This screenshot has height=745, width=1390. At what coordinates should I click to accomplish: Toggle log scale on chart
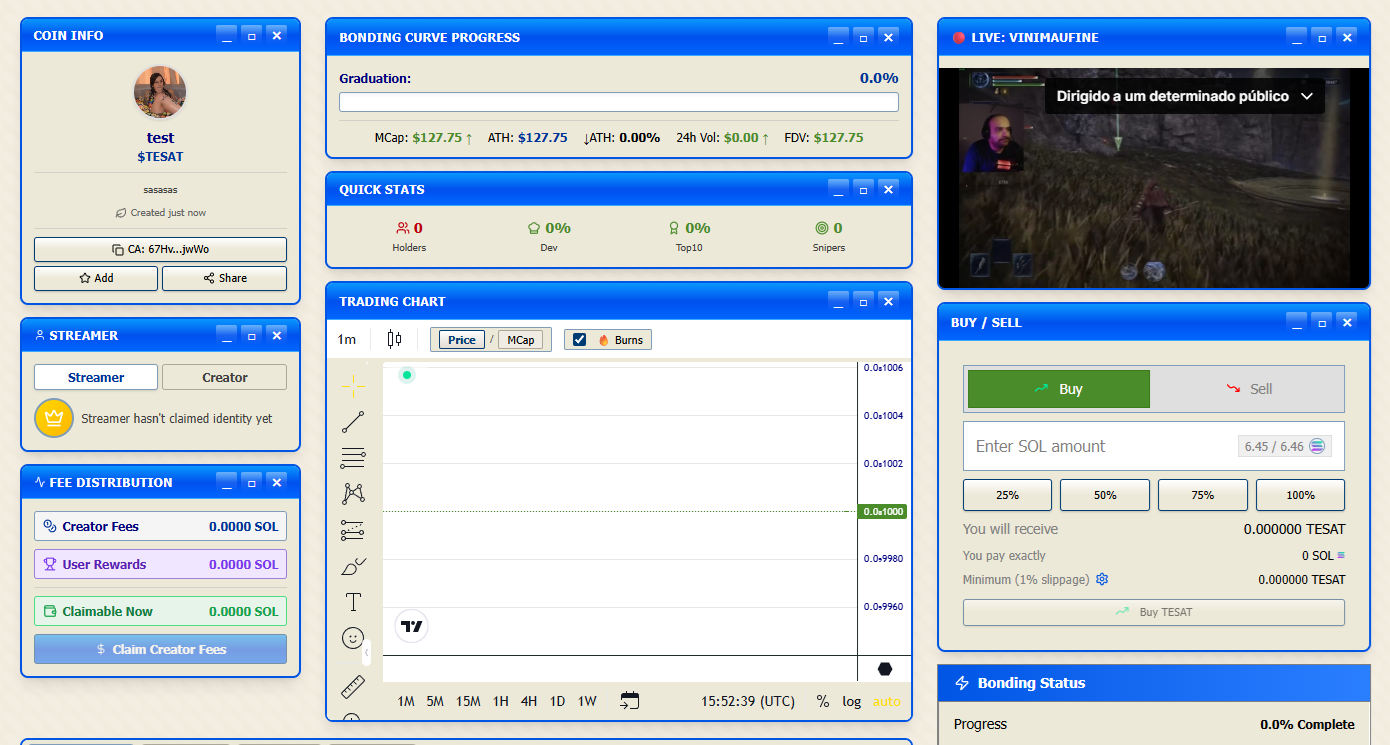[851, 701]
